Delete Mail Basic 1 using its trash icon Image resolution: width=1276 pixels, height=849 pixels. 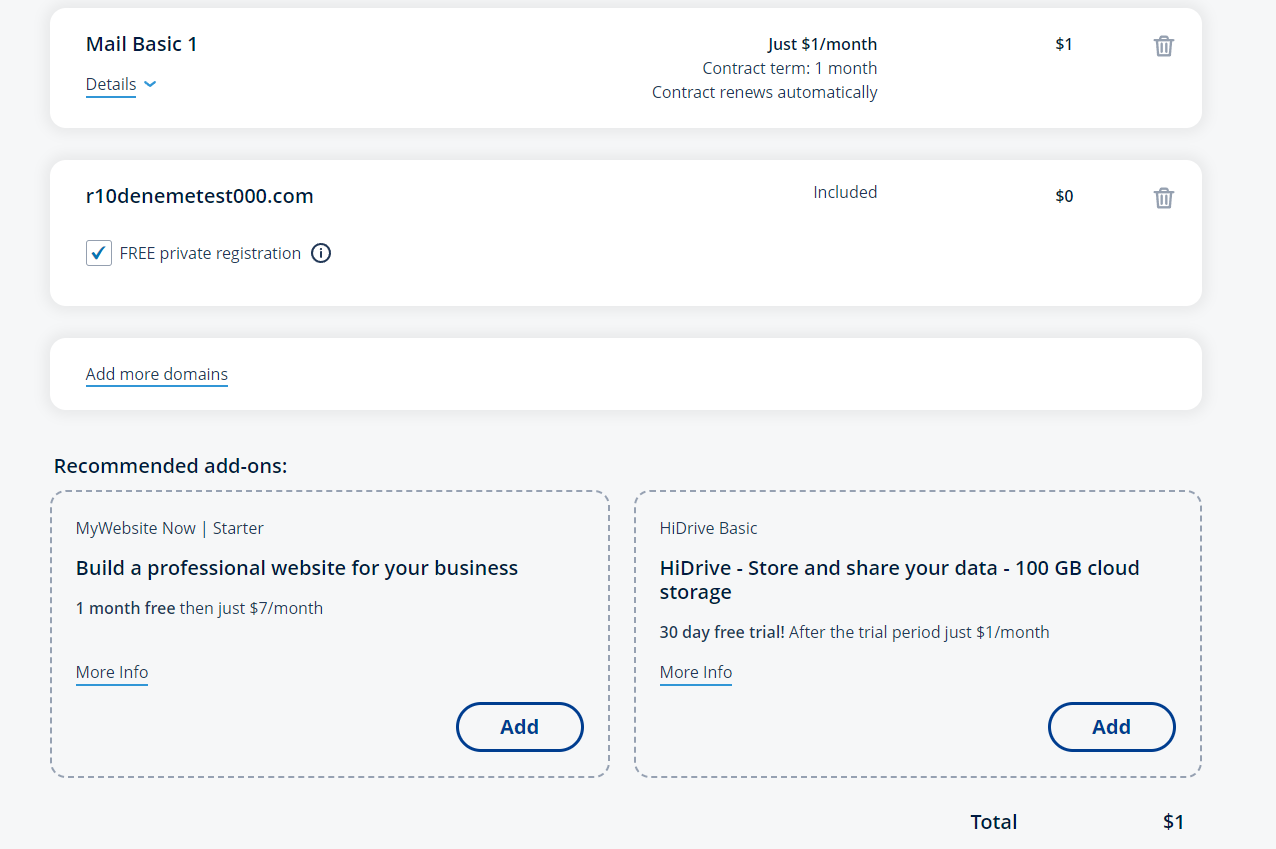click(1163, 46)
